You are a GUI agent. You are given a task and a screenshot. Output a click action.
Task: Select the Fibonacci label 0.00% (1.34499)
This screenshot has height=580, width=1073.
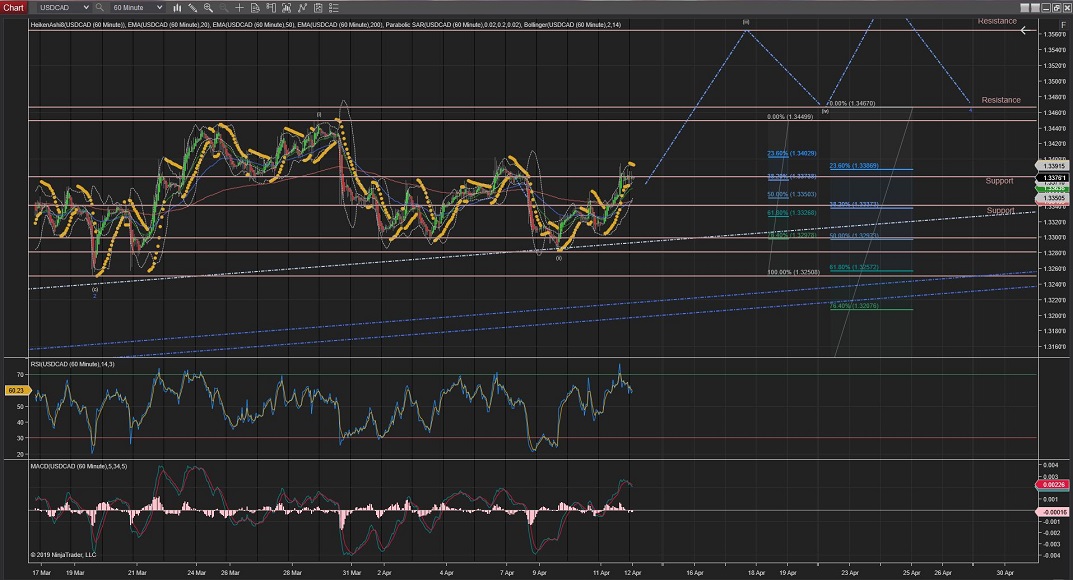coord(790,117)
